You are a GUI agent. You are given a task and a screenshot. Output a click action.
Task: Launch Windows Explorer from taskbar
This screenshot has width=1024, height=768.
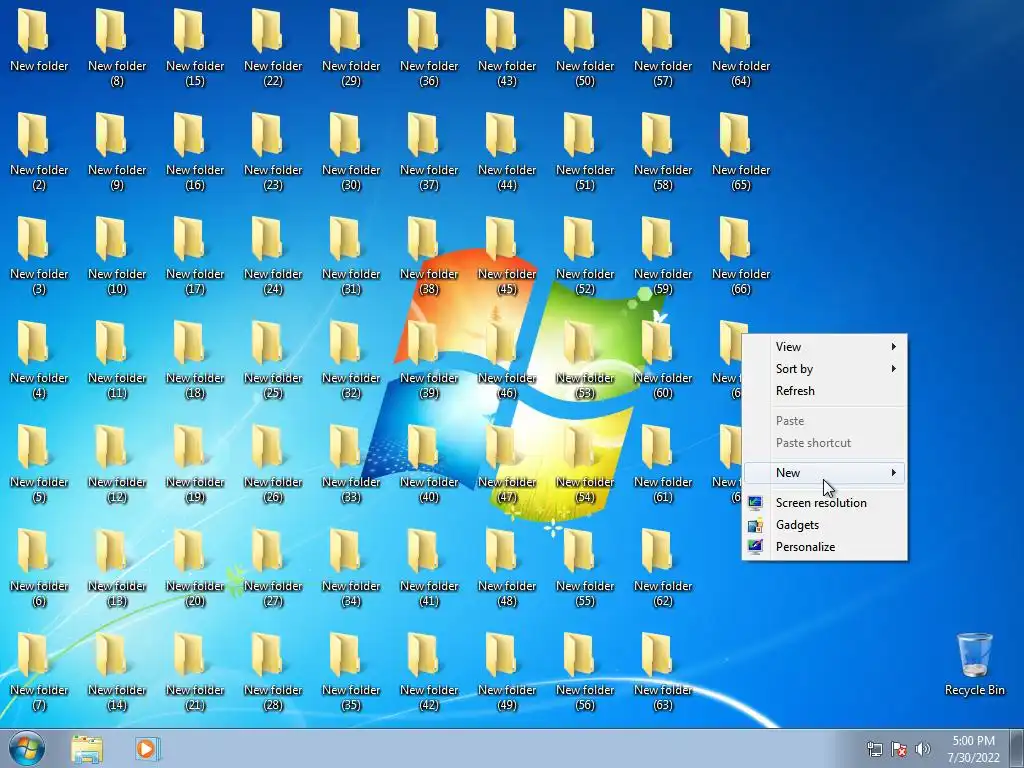pyautogui.click(x=87, y=748)
